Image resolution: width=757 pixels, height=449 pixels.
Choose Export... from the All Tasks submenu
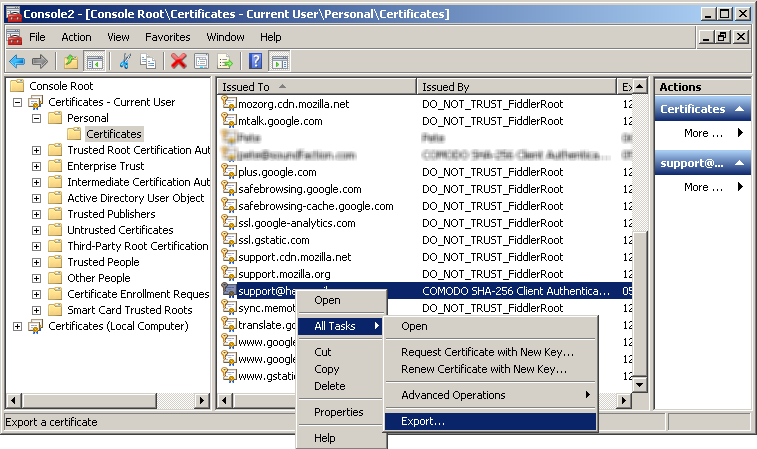(x=423, y=421)
